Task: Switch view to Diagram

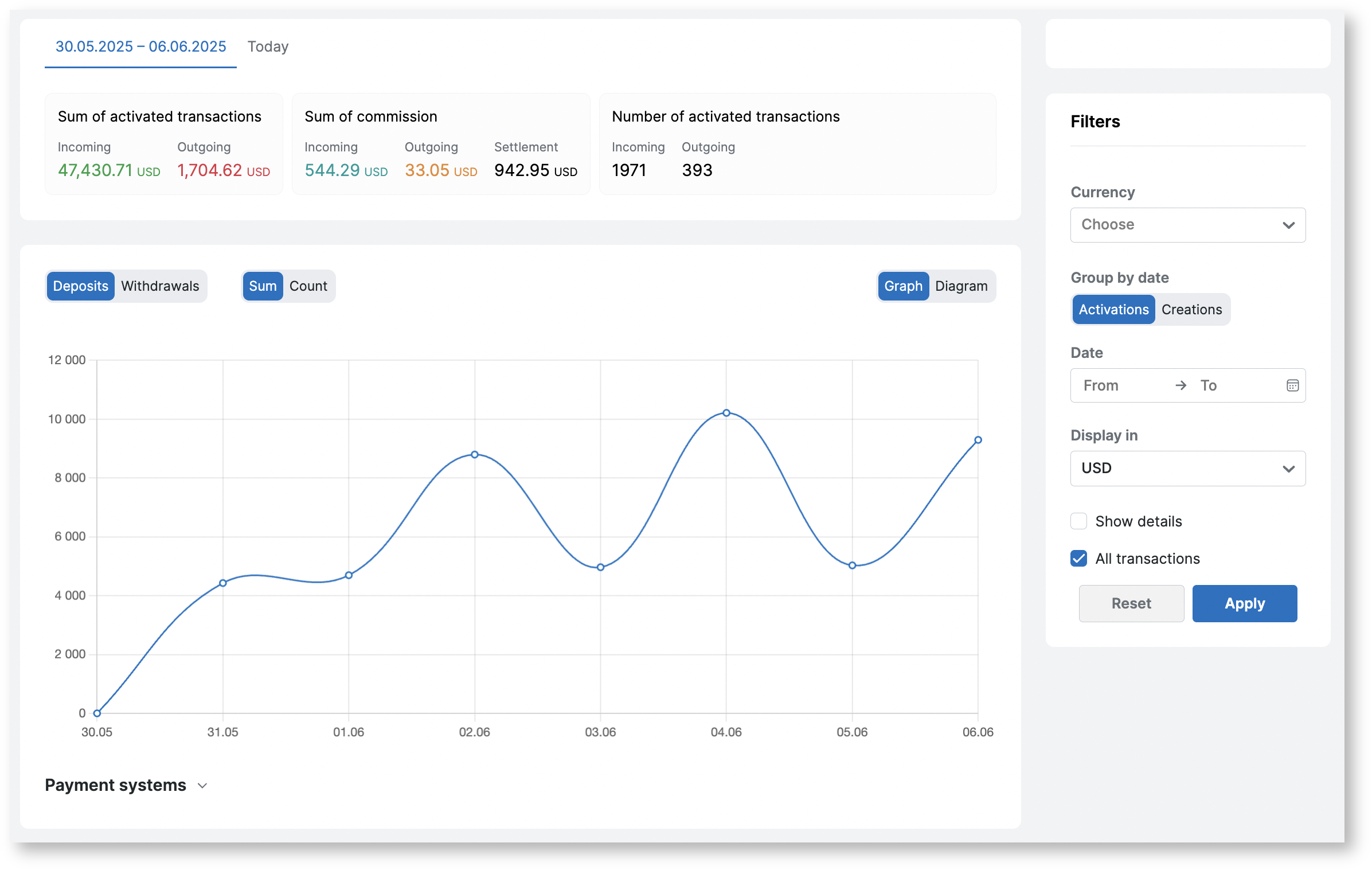Action: click(961, 286)
